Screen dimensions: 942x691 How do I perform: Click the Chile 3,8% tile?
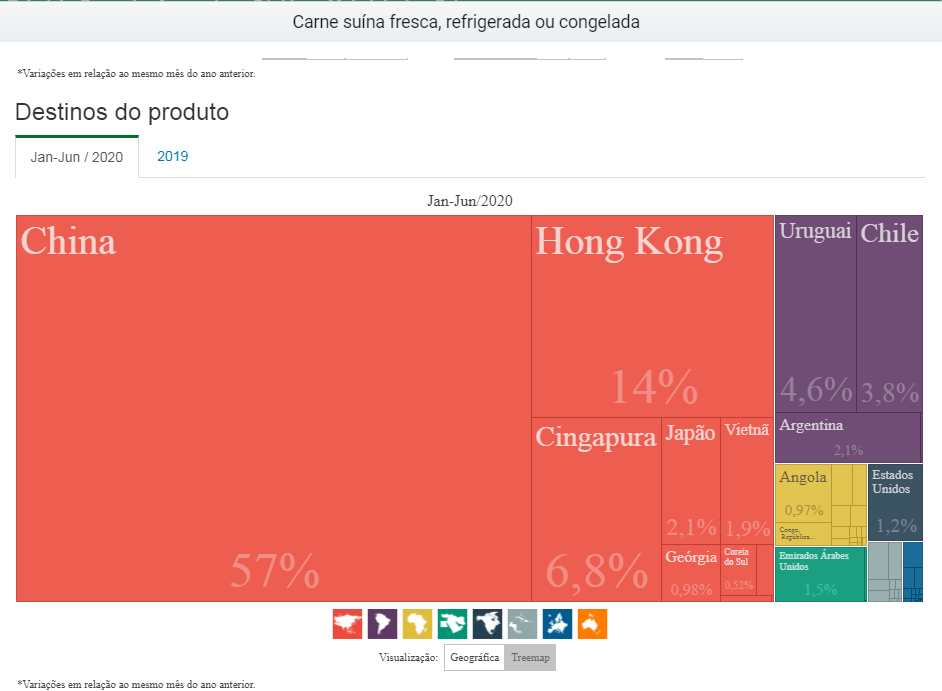[x=889, y=312]
